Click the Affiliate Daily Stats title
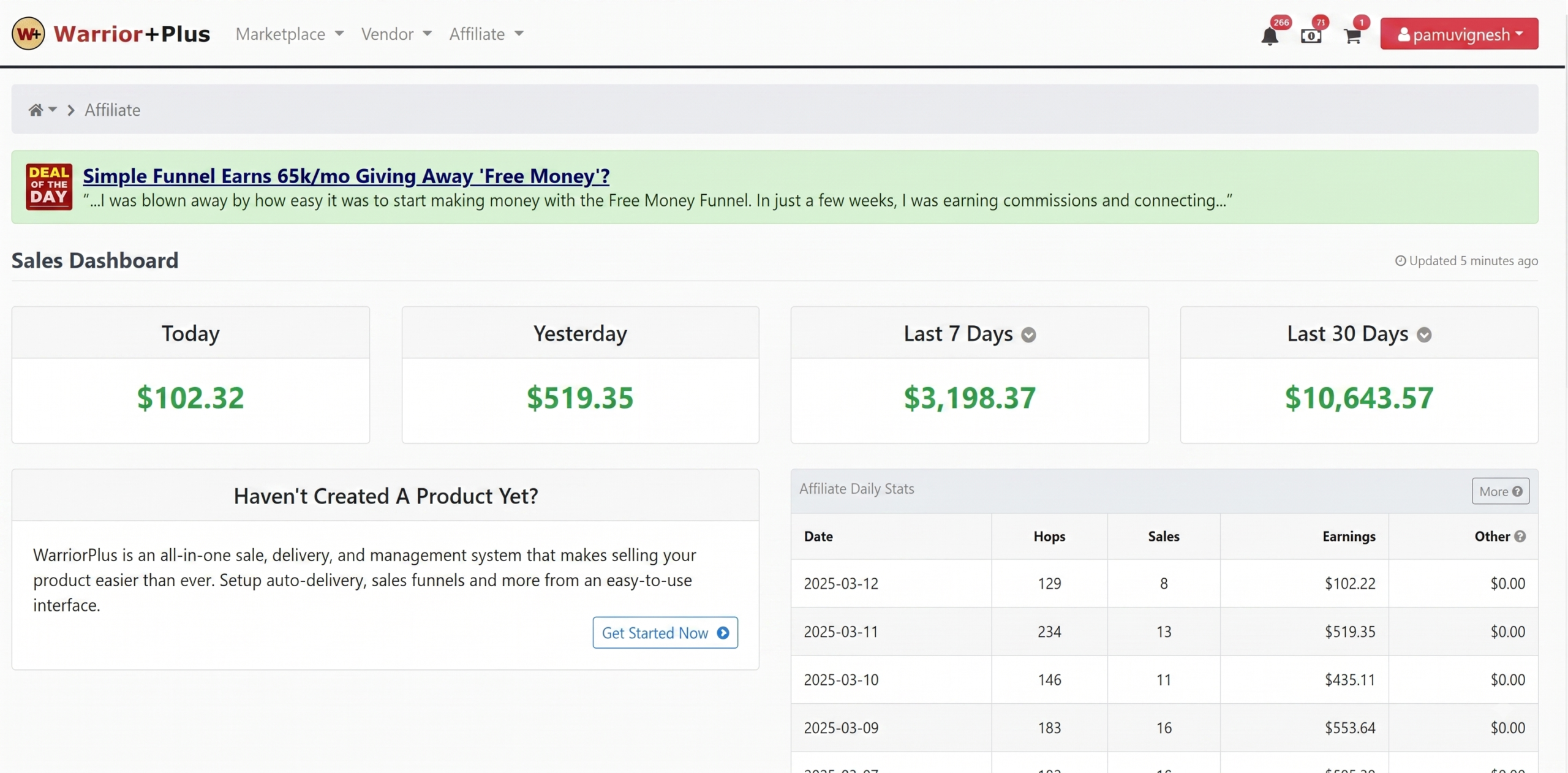 tap(856, 489)
